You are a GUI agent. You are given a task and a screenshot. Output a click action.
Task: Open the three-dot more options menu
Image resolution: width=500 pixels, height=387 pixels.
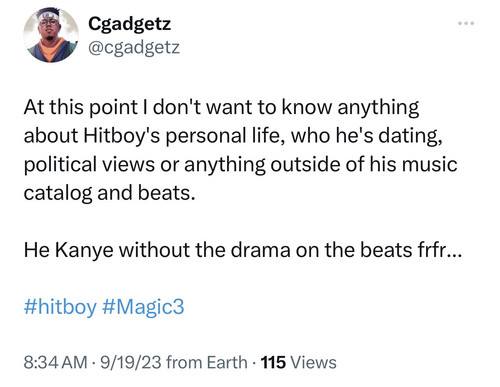(x=466, y=23)
